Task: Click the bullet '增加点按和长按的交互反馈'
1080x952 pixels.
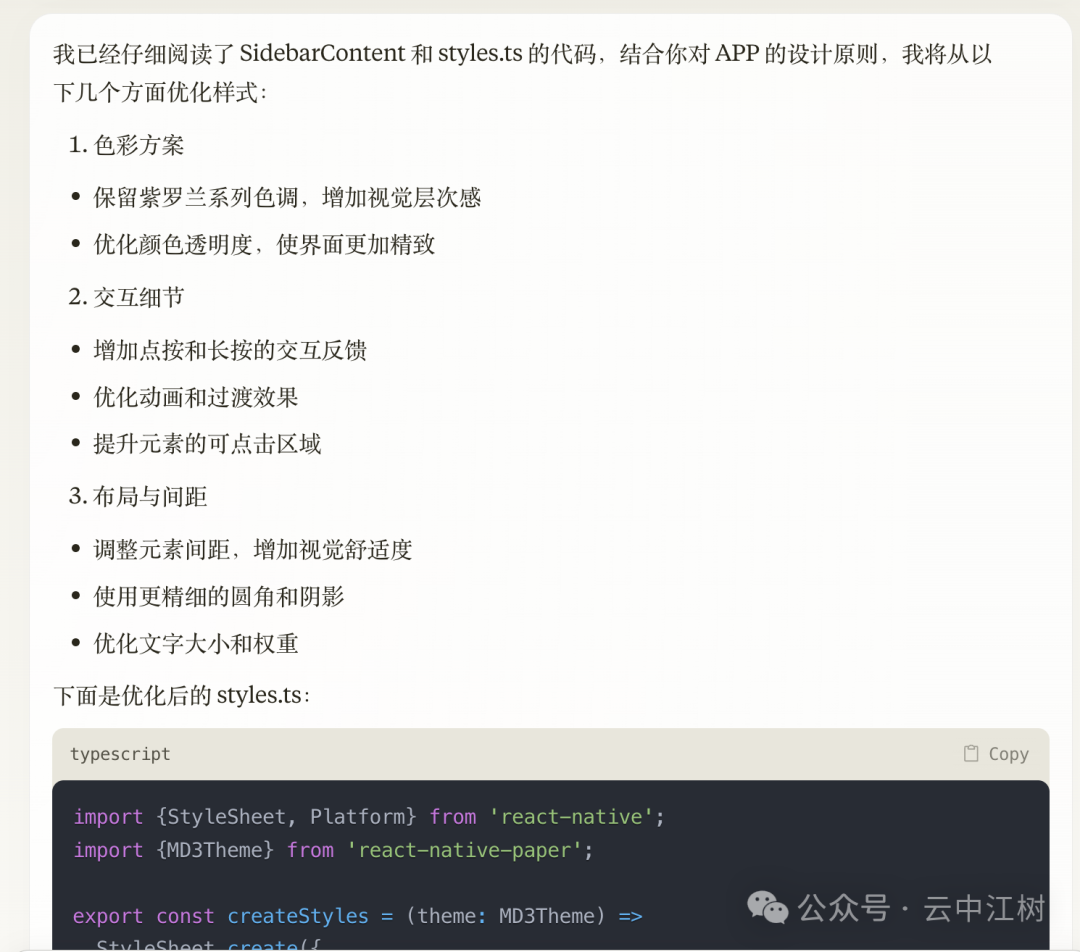Action: (230, 350)
